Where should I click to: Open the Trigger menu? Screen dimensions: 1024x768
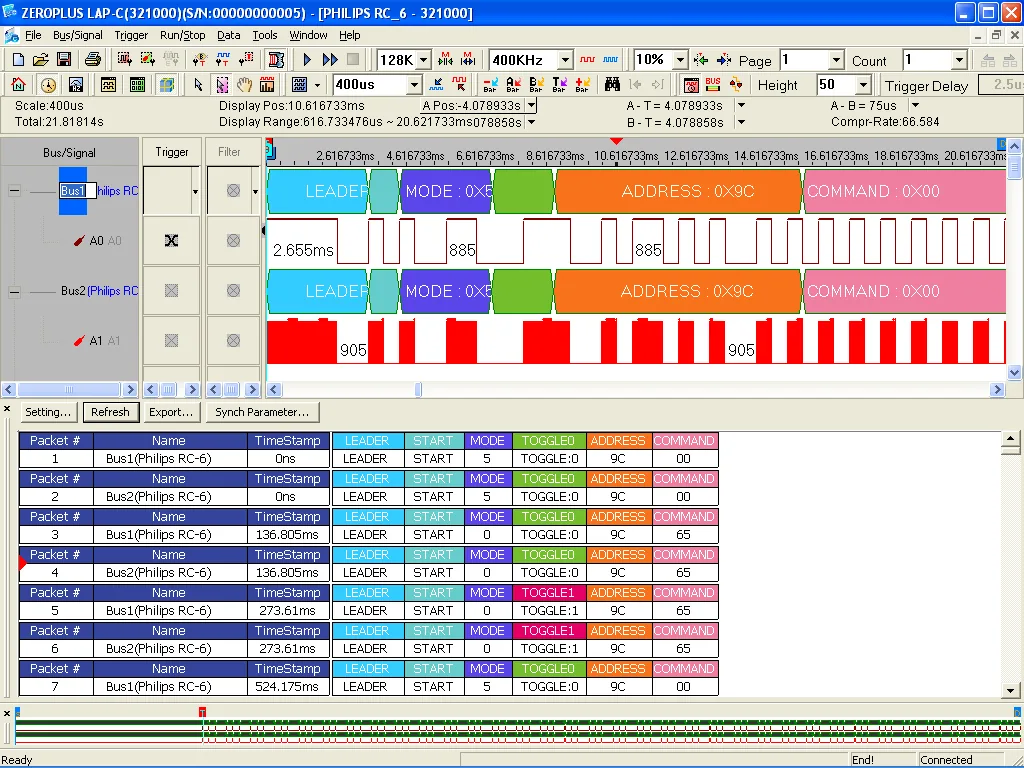pyautogui.click(x=131, y=35)
